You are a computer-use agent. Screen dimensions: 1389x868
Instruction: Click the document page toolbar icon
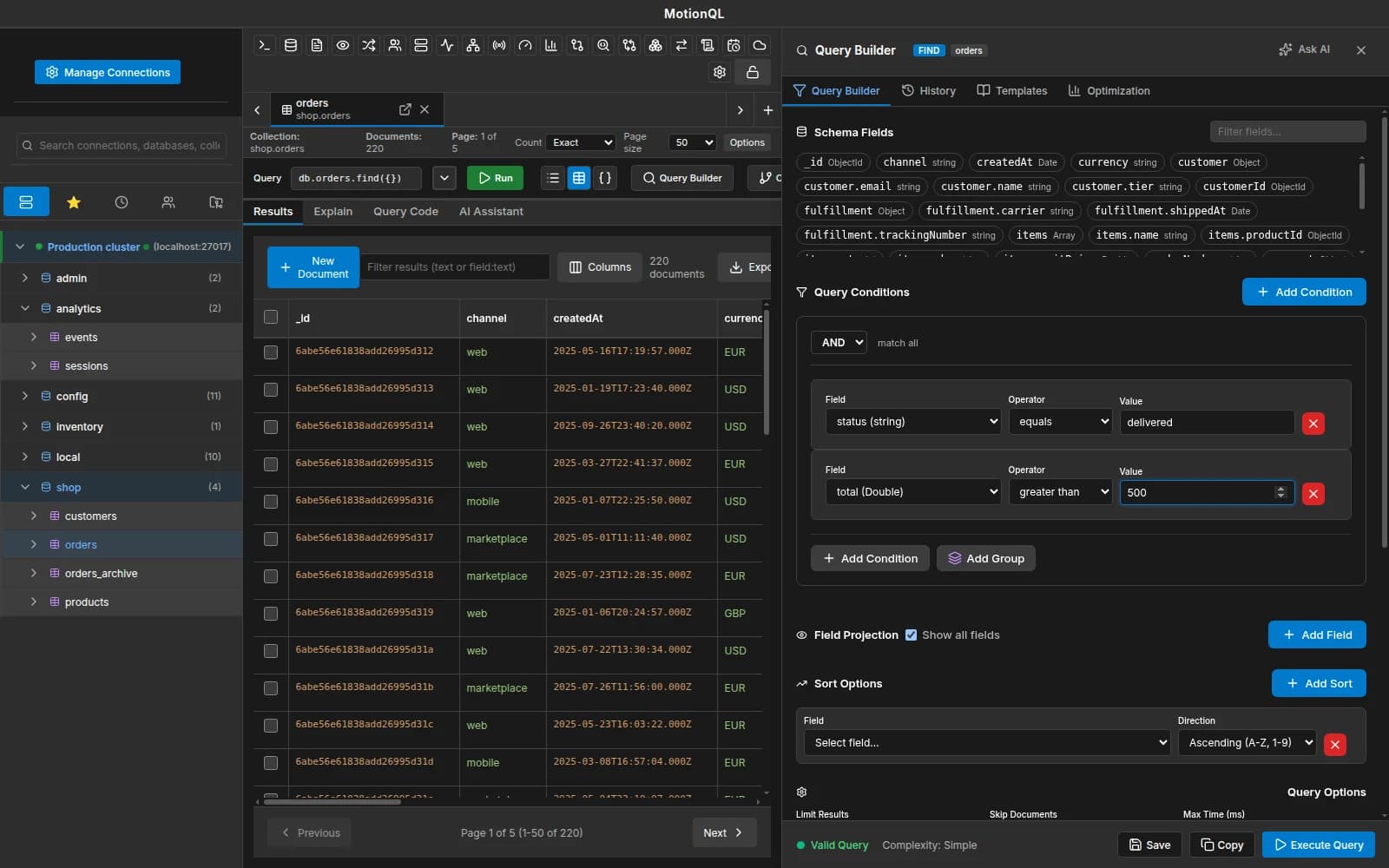pos(317,45)
